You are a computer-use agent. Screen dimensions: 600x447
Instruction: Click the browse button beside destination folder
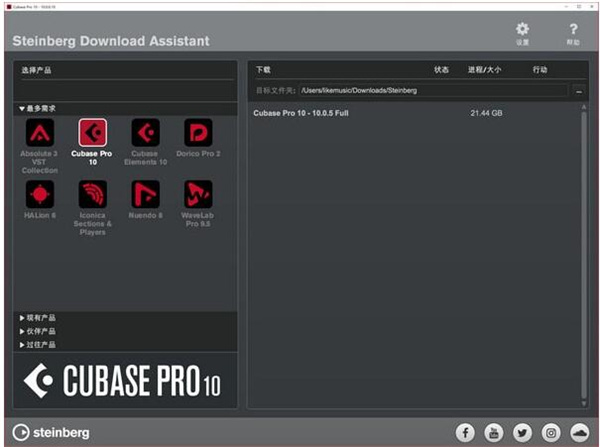click(579, 91)
